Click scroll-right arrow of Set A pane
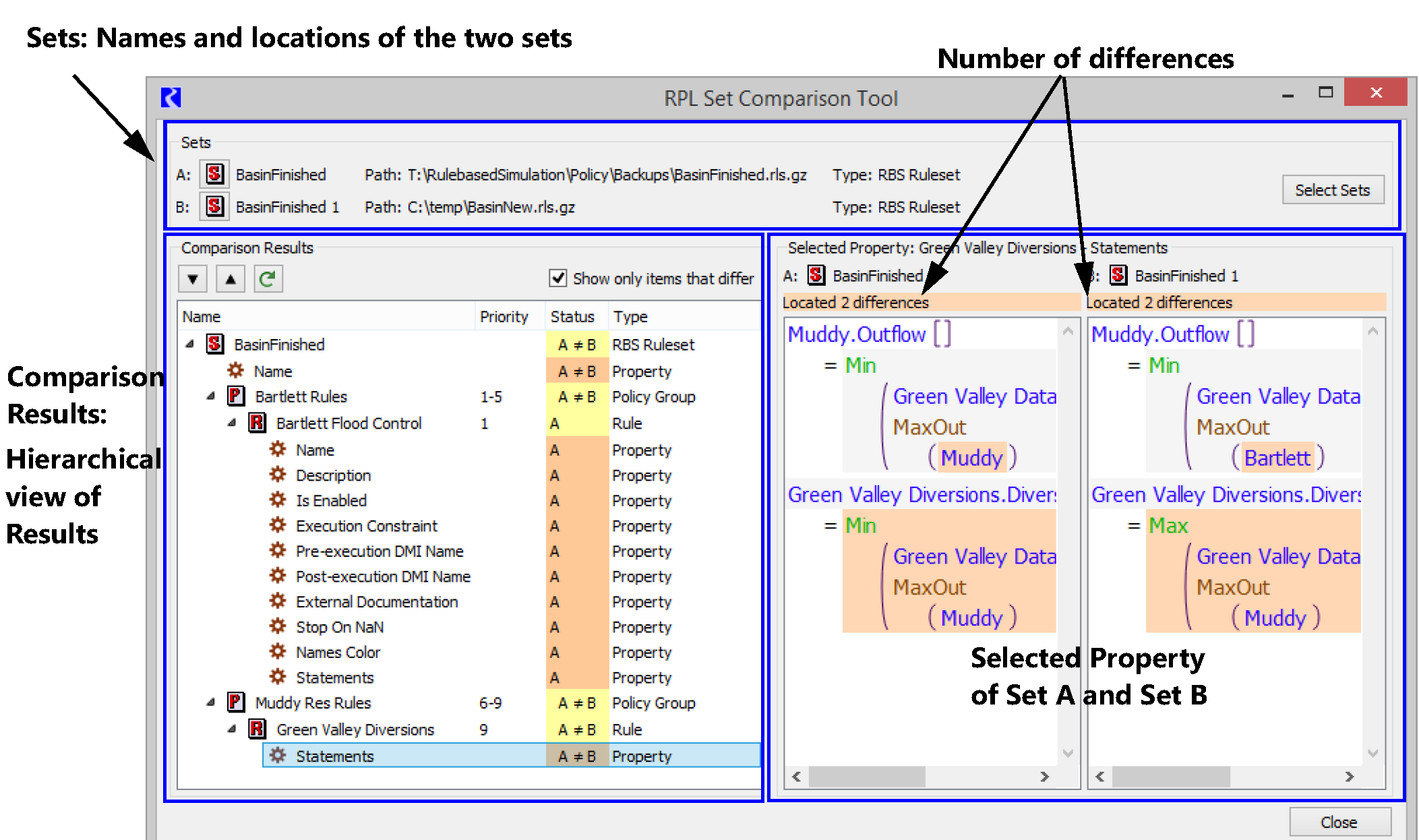The image size is (1419, 840). point(1044,777)
